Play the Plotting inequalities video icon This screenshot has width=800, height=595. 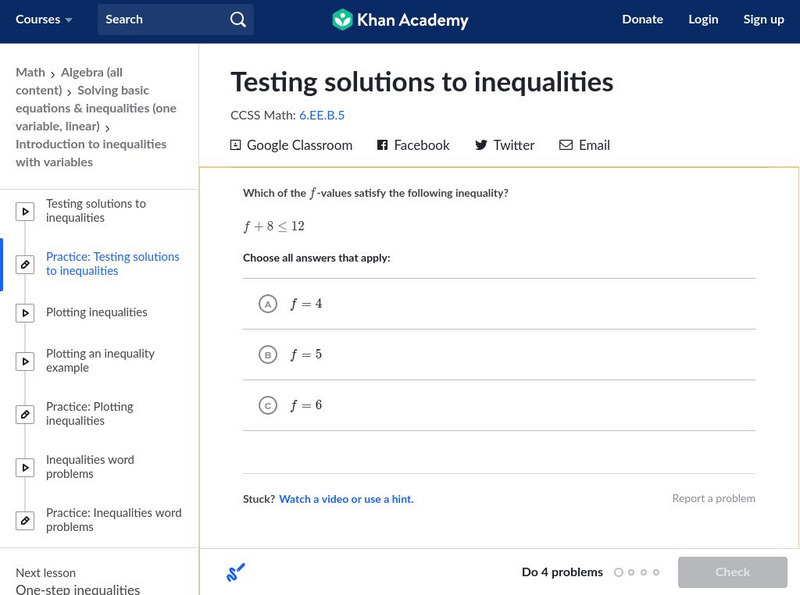click(26, 313)
